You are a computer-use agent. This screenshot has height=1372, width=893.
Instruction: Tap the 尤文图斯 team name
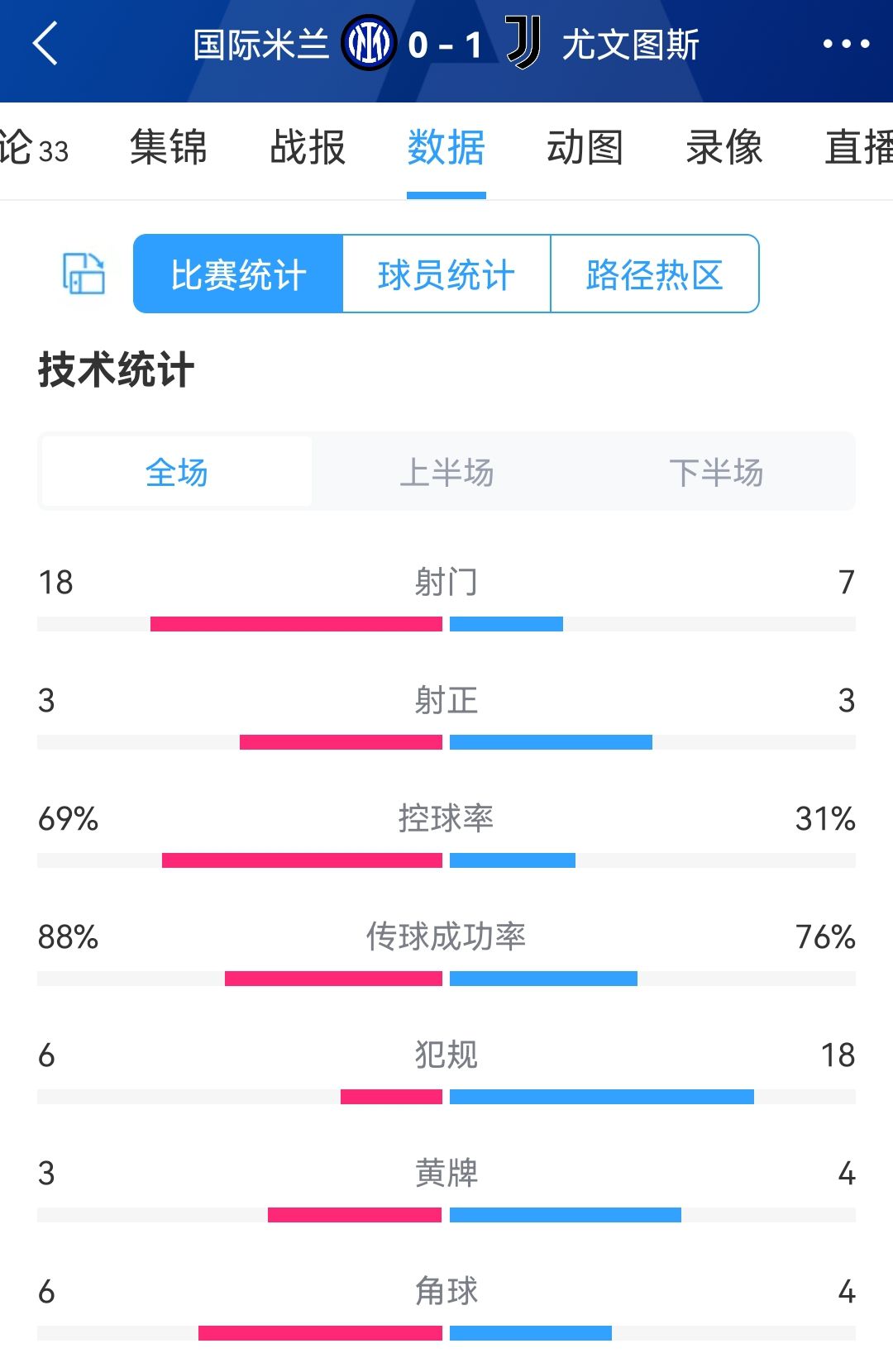(630, 45)
